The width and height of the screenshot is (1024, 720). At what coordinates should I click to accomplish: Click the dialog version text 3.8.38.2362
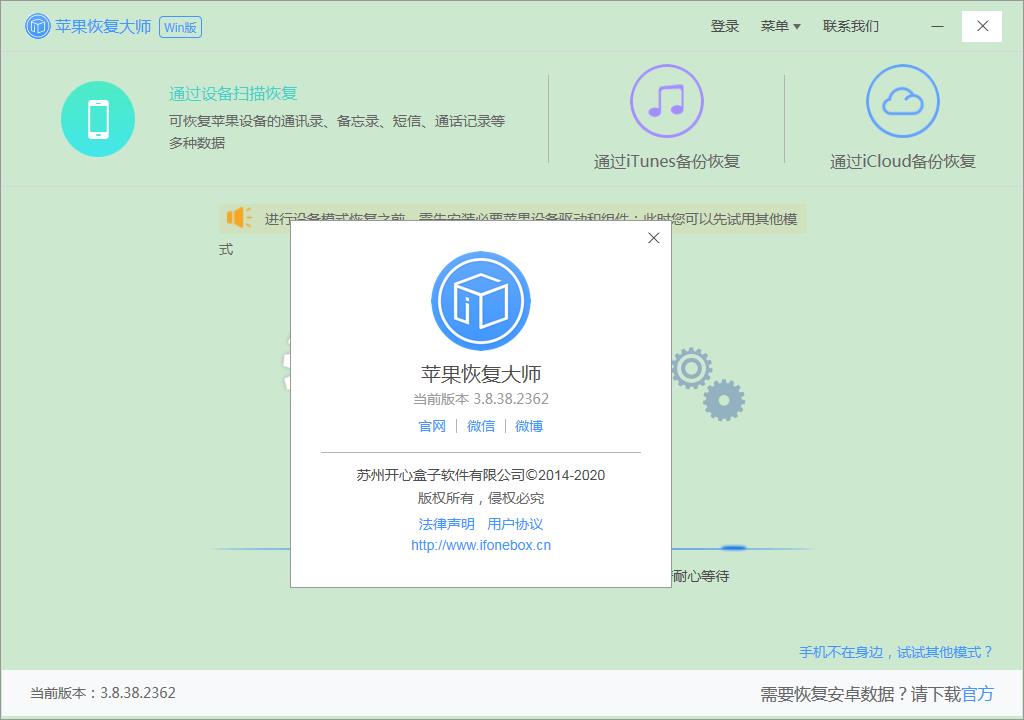click(x=511, y=399)
